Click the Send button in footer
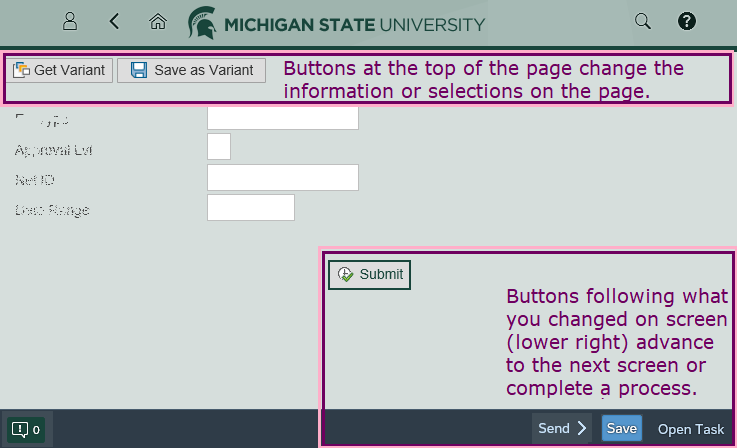 [562, 429]
